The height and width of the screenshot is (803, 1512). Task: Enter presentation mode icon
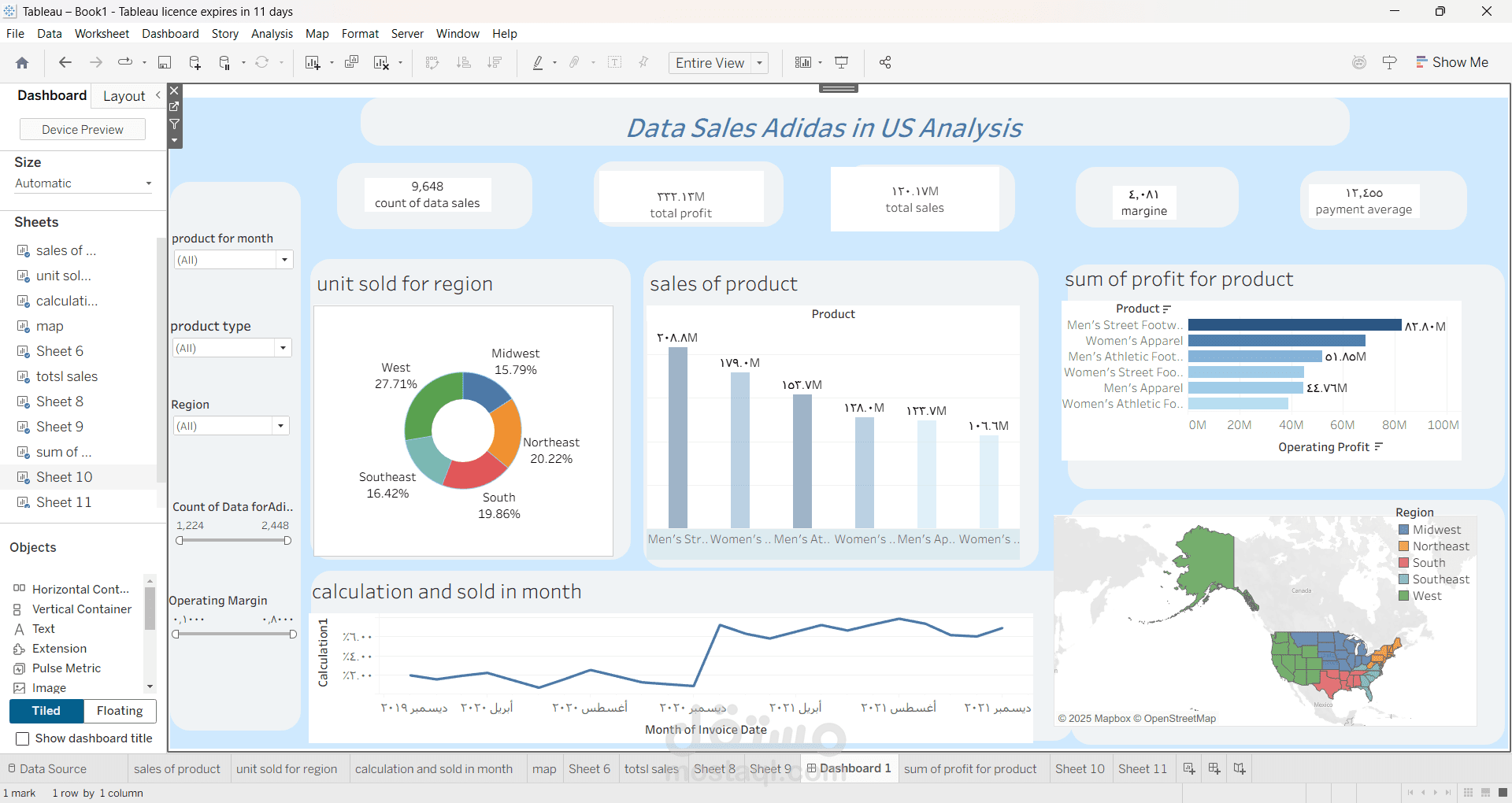click(x=842, y=62)
